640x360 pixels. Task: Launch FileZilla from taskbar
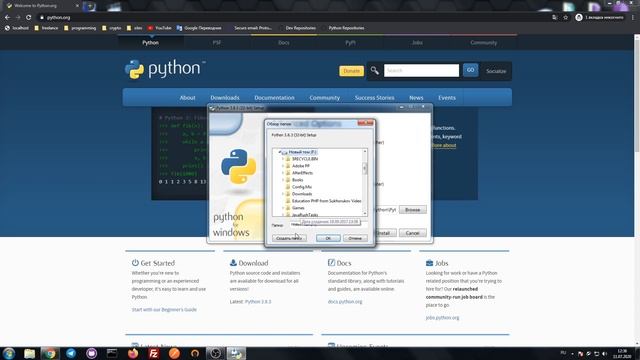click(153, 353)
